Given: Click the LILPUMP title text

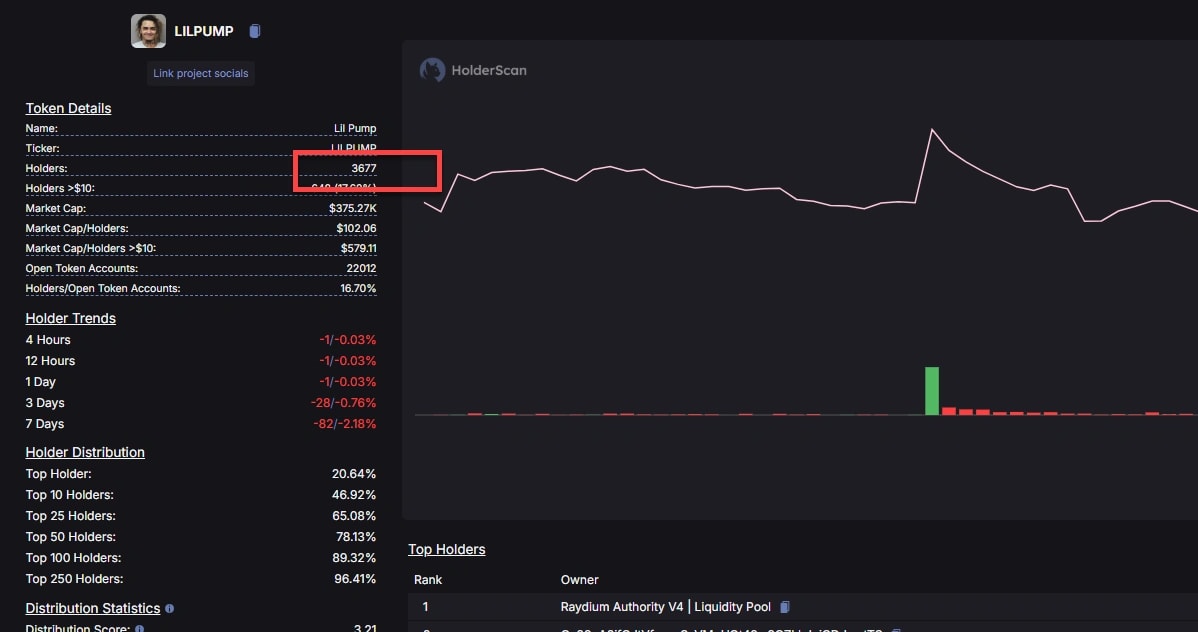Looking at the screenshot, I should (x=204, y=31).
